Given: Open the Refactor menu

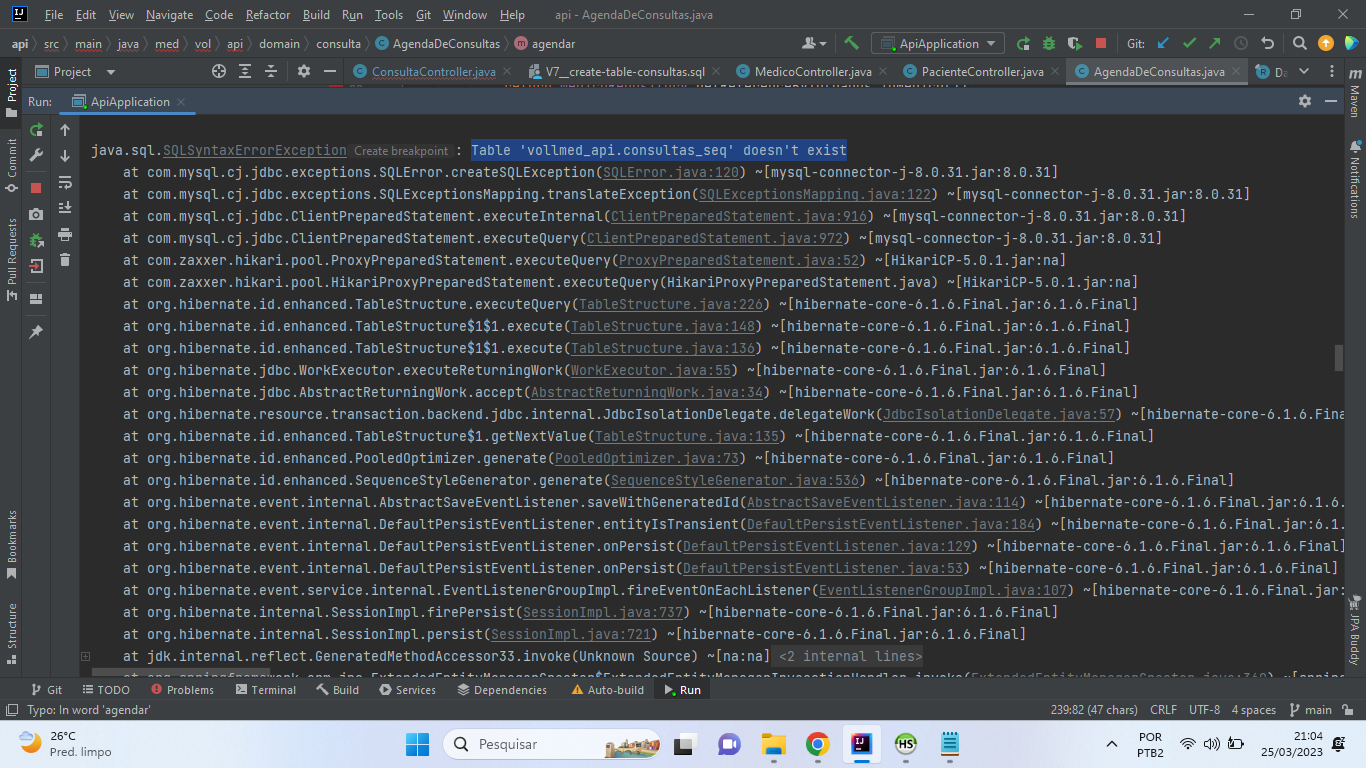Looking at the screenshot, I should [267, 15].
